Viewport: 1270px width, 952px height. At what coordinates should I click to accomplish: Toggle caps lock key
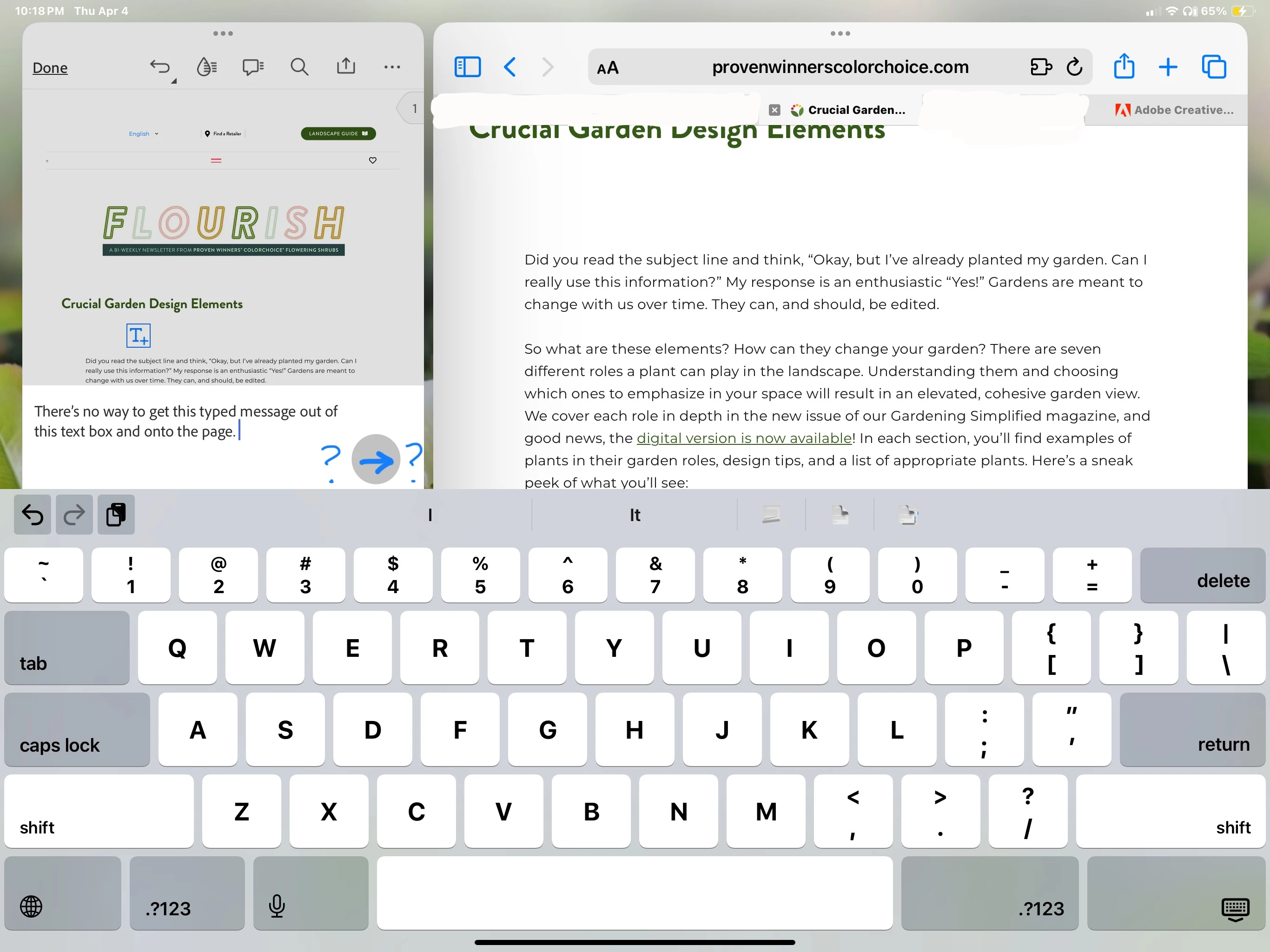[x=77, y=729]
